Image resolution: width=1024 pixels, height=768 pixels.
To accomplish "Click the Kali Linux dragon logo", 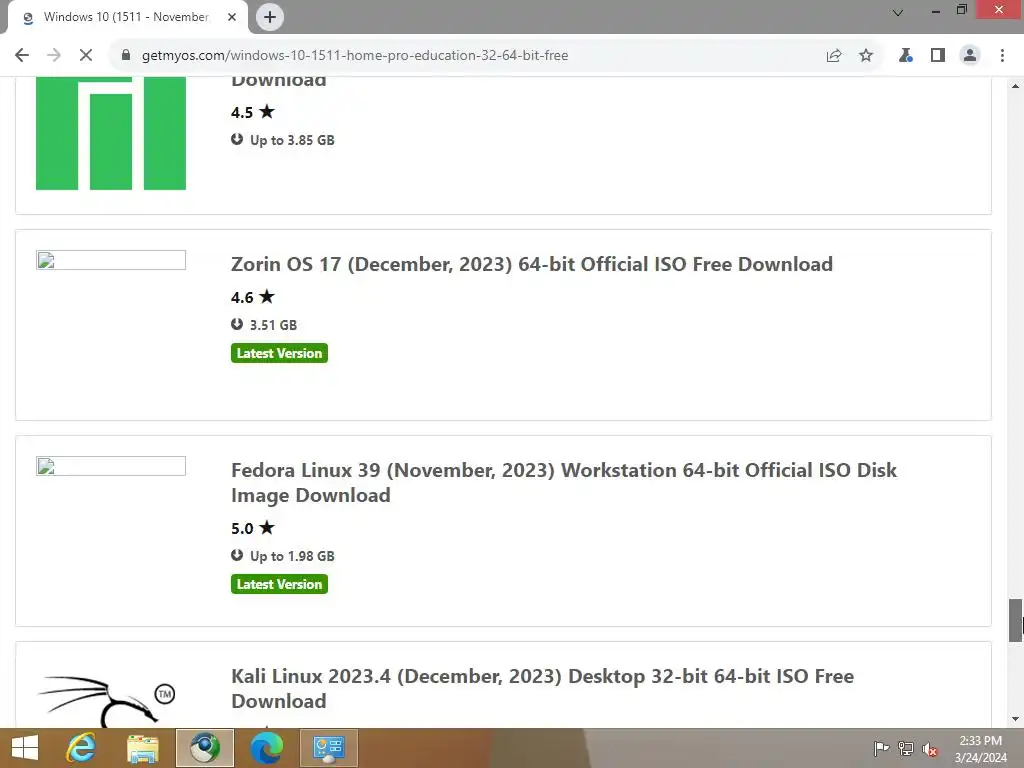I will pyautogui.click(x=106, y=701).
